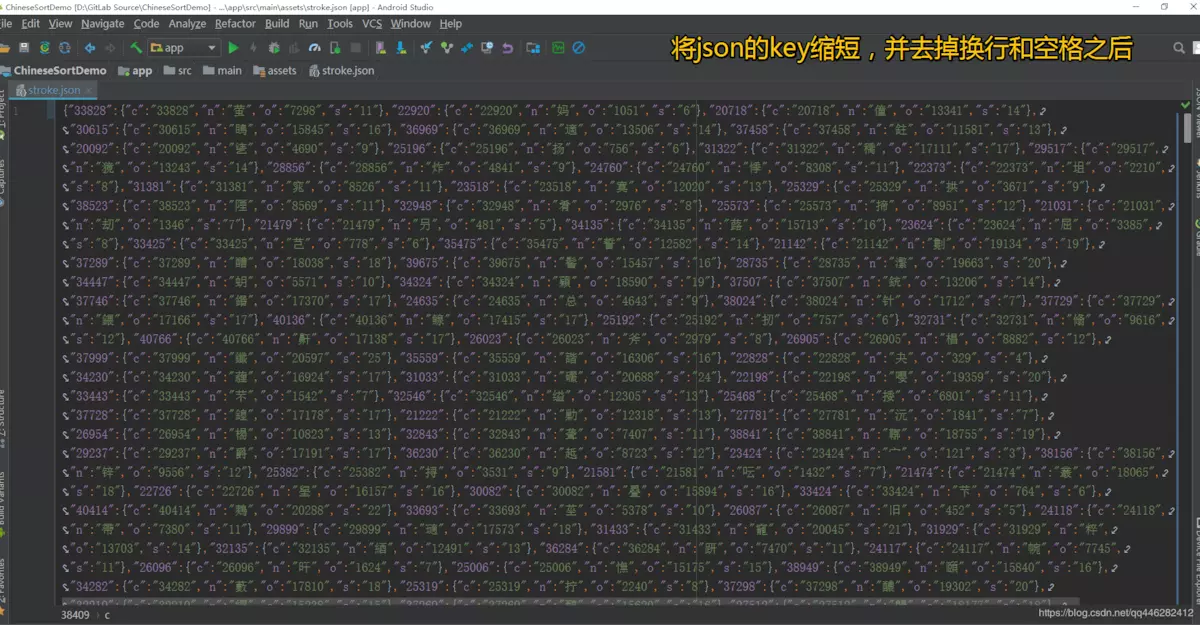This screenshot has width=1200, height=625.
Task: Click the Forward navigation arrow icon
Action: pyautogui.click(x=109, y=47)
